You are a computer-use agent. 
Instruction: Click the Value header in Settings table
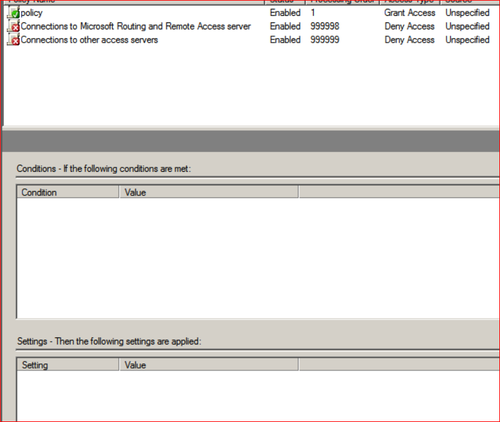209,365
